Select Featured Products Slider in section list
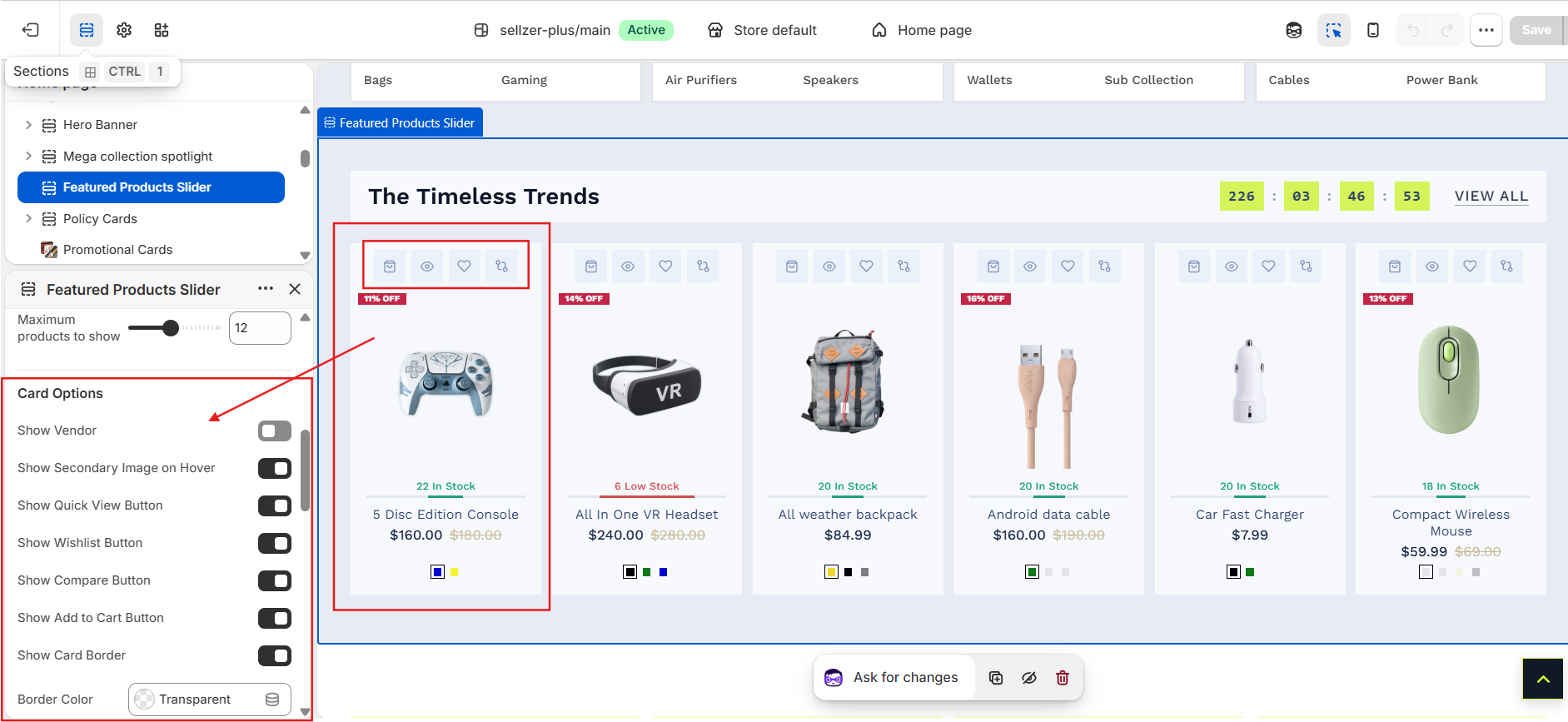1568x722 pixels. (x=151, y=187)
